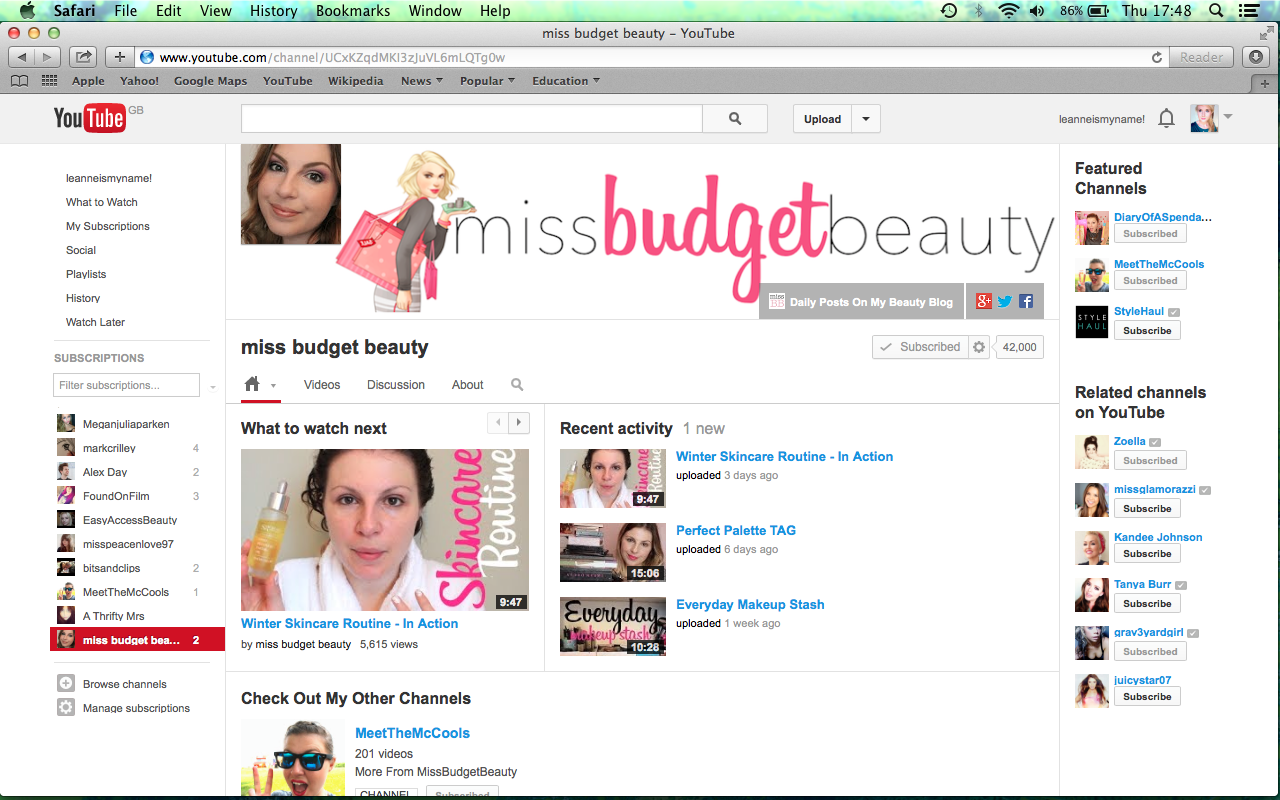This screenshot has width=1280, height=800.
Task: Open Watch Later in sidebar
Action: pos(95,322)
